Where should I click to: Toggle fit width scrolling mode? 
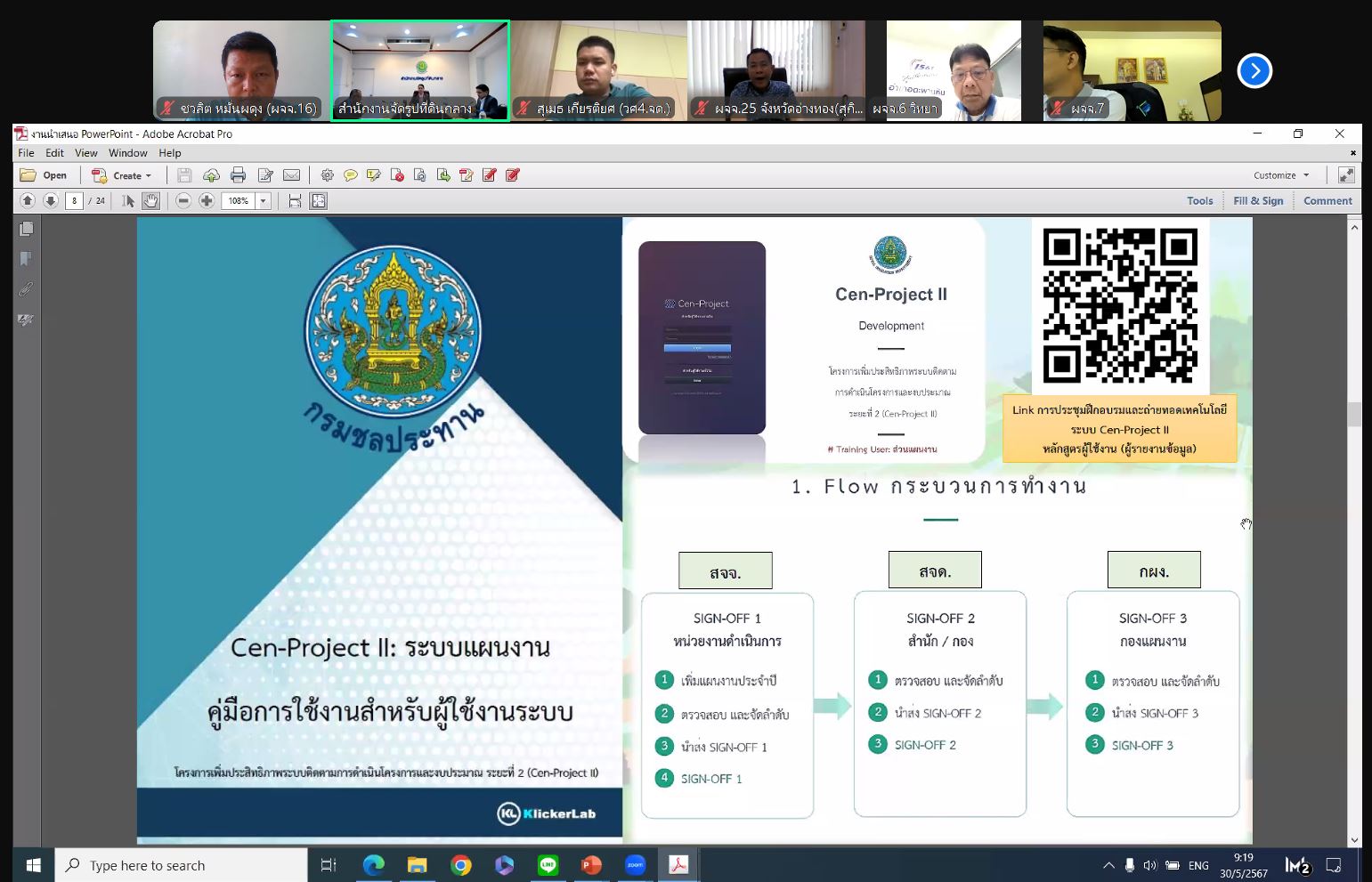pyautogui.click(x=295, y=201)
